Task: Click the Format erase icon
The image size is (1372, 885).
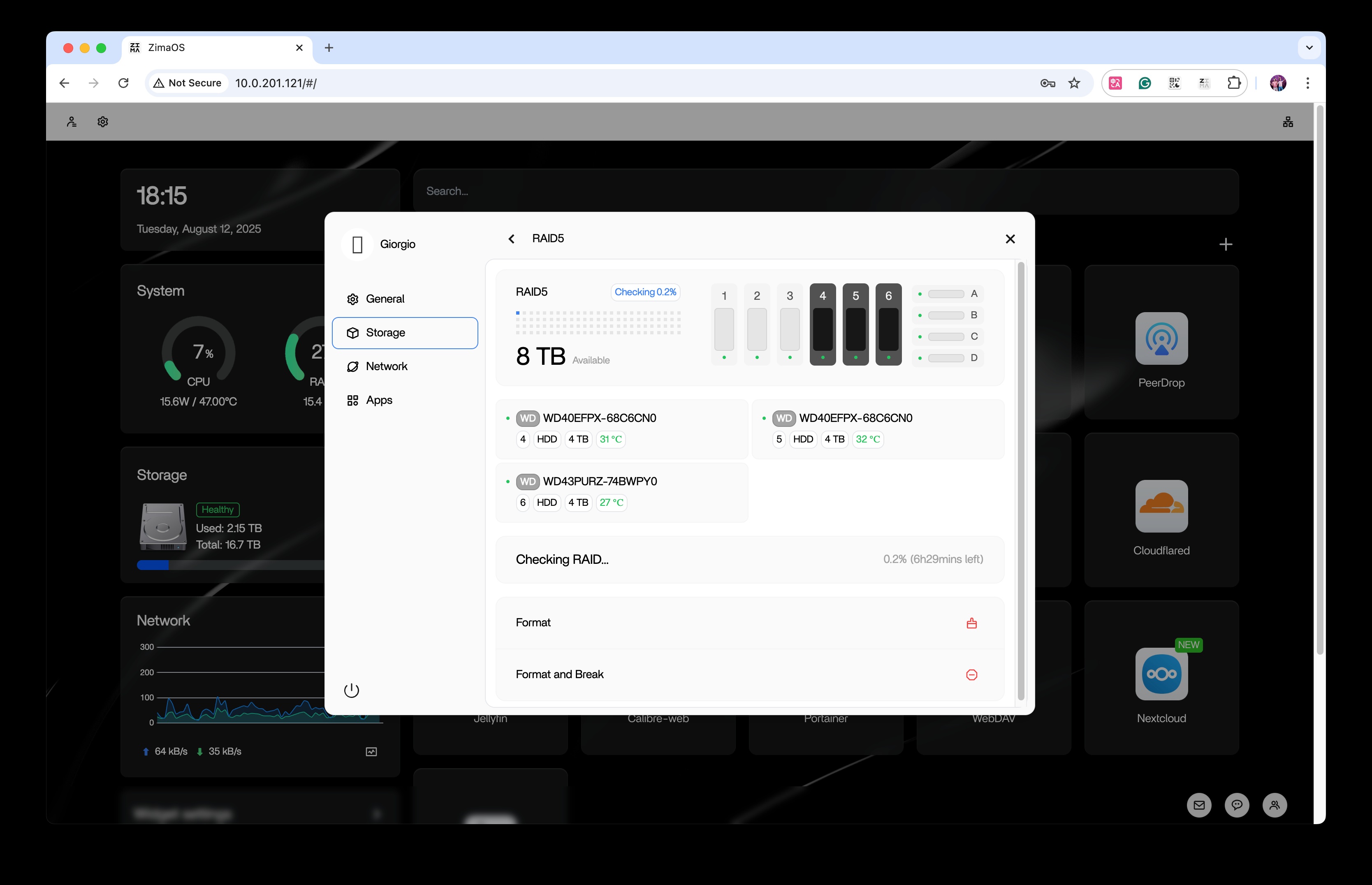Action: [971, 623]
